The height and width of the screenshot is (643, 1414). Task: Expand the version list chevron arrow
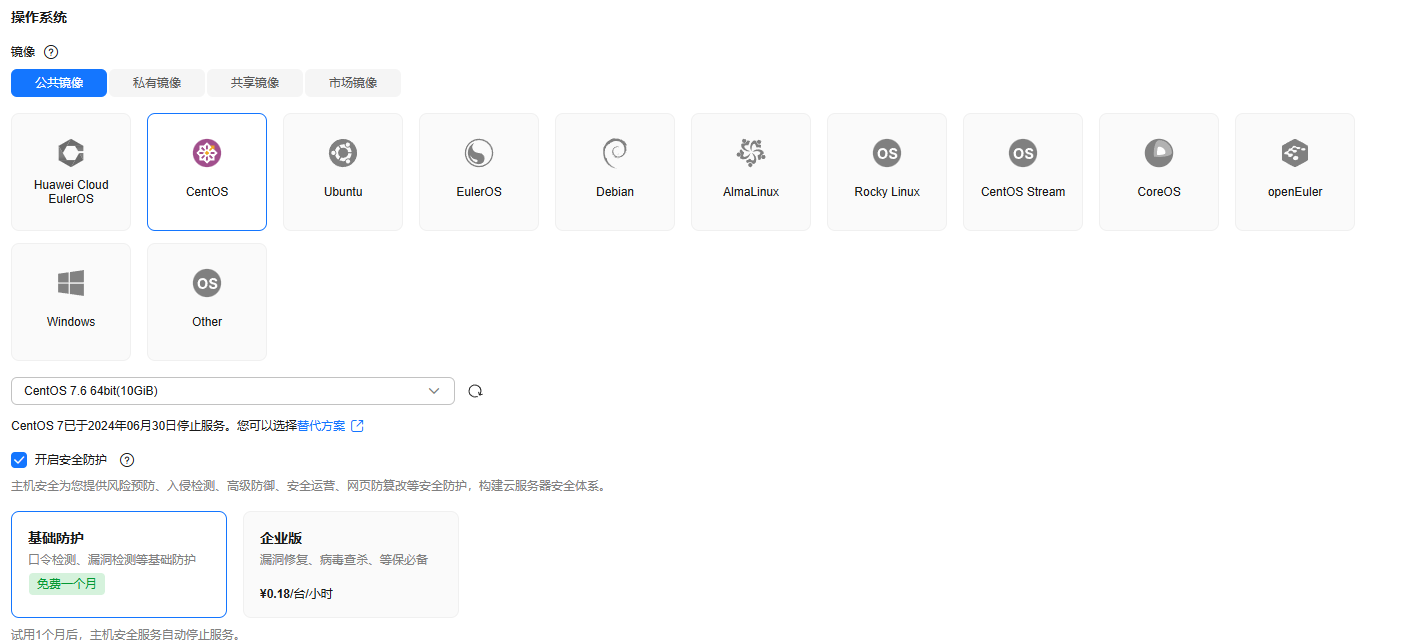click(434, 391)
